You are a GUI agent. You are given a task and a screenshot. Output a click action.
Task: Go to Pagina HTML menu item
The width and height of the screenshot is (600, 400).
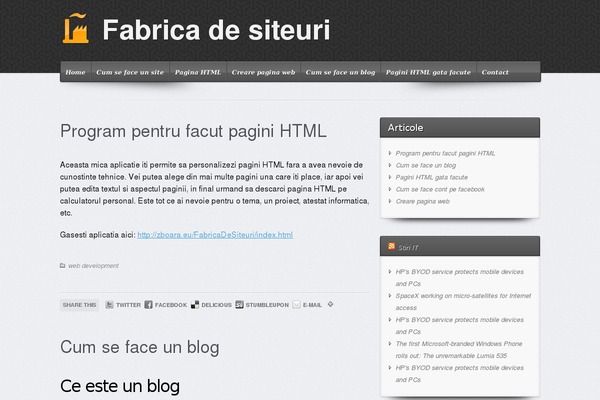pyautogui.click(x=198, y=72)
